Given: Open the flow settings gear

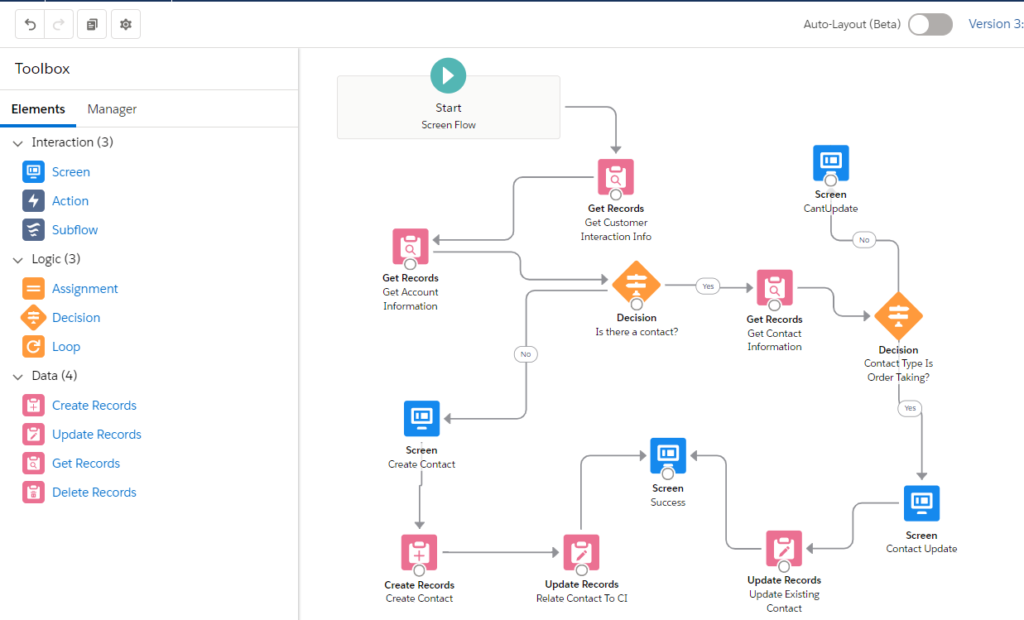Looking at the screenshot, I should tap(124, 23).
